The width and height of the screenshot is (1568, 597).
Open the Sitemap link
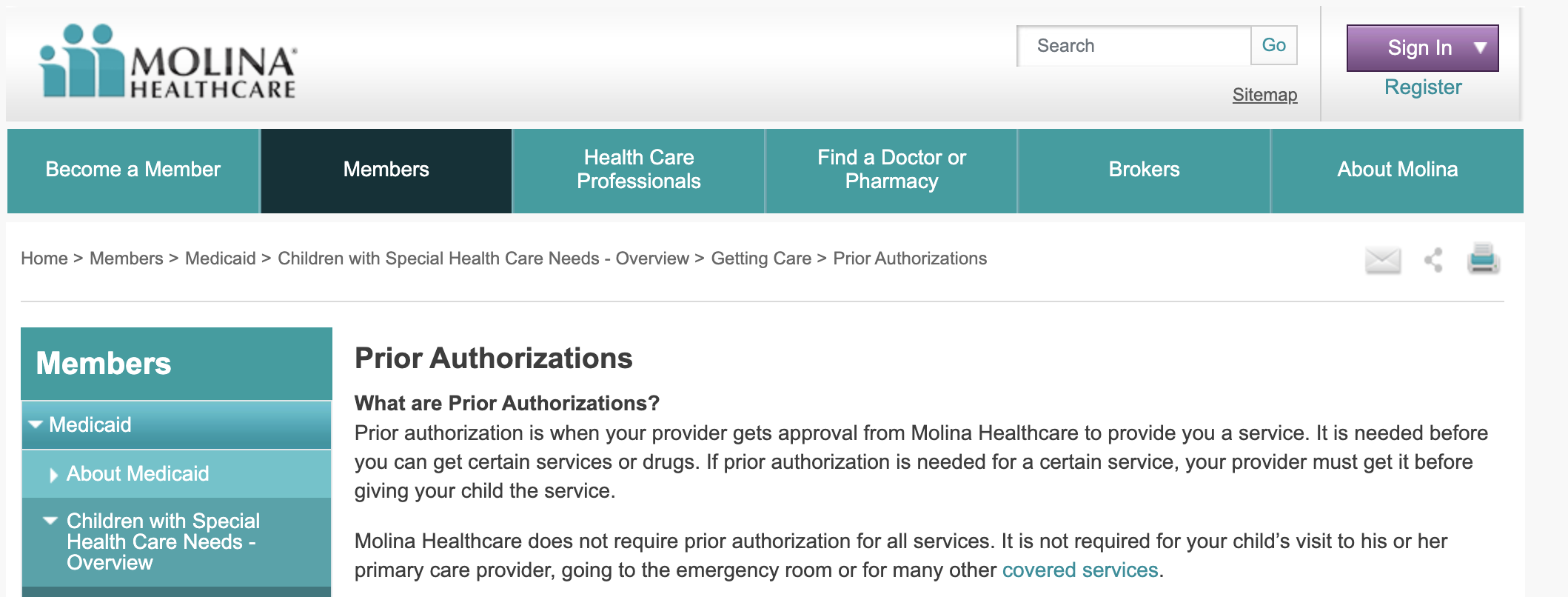[1264, 95]
